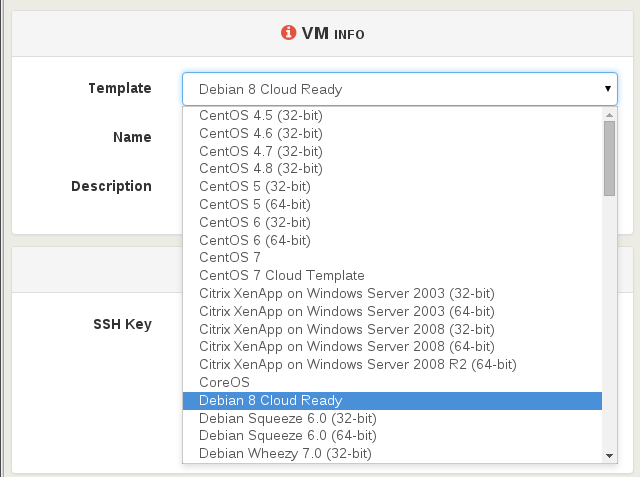Choose CentOS 7 Cloud Template
Screen dimensions: 640x477
coord(392,275)
